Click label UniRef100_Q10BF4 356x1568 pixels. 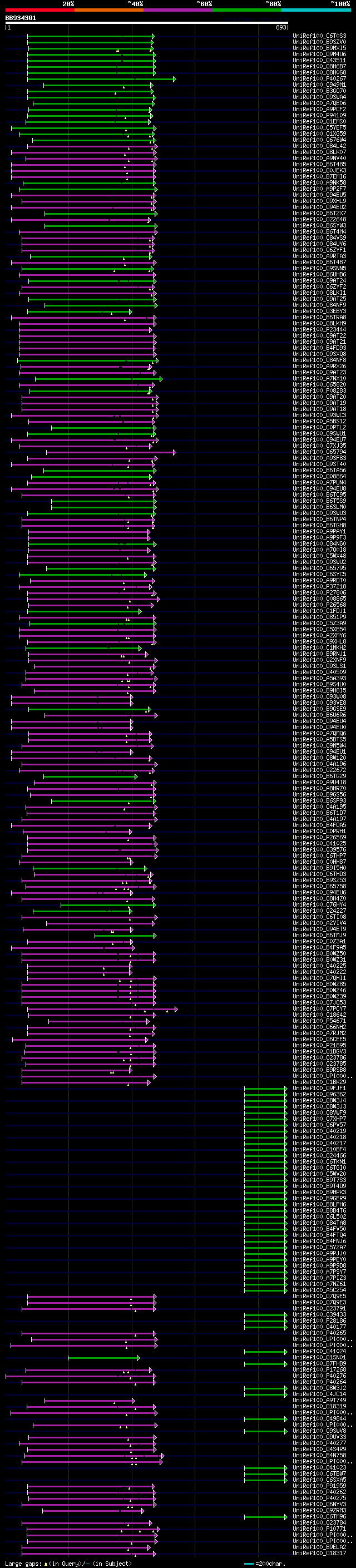[319, 1150]
